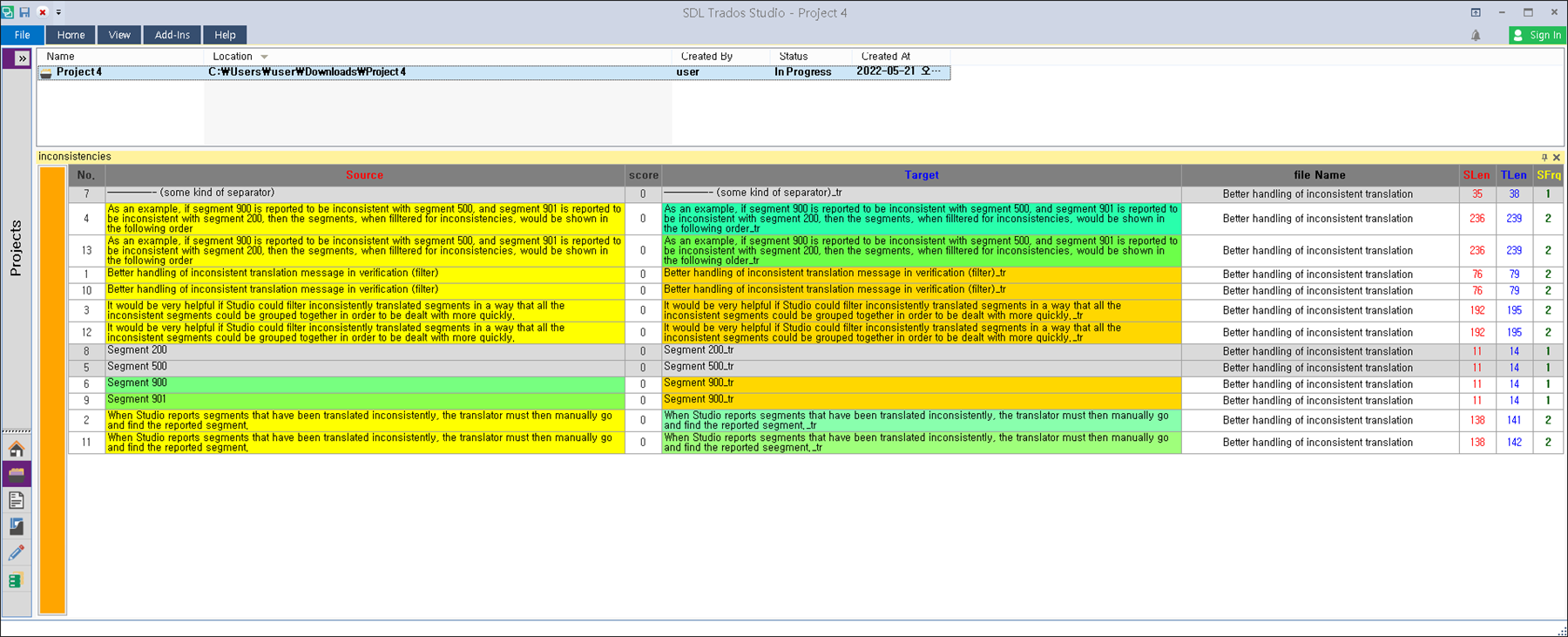Sort by the Created At column header

tap(885, 57)
